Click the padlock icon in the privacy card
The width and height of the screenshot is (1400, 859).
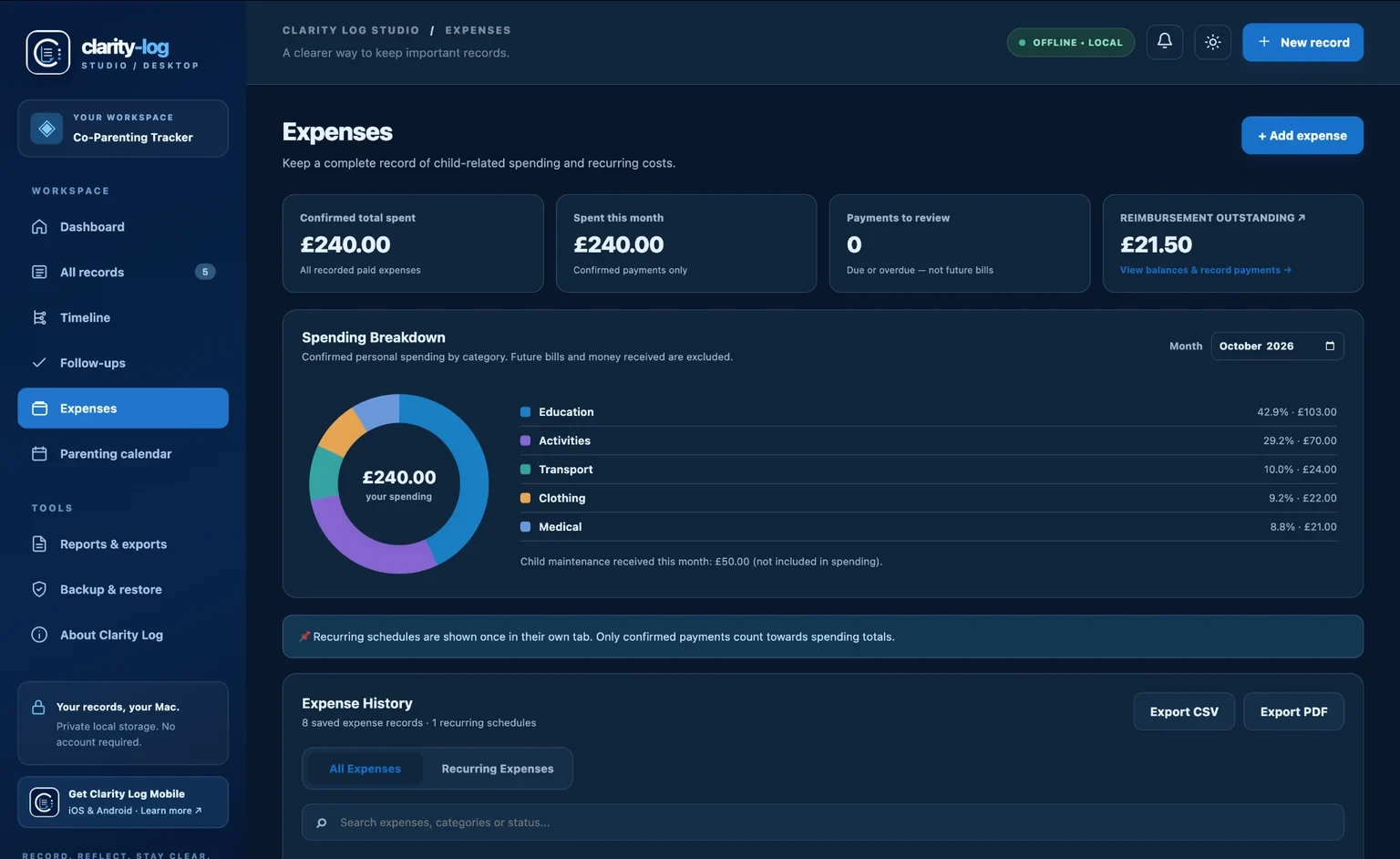pos(38,708)
